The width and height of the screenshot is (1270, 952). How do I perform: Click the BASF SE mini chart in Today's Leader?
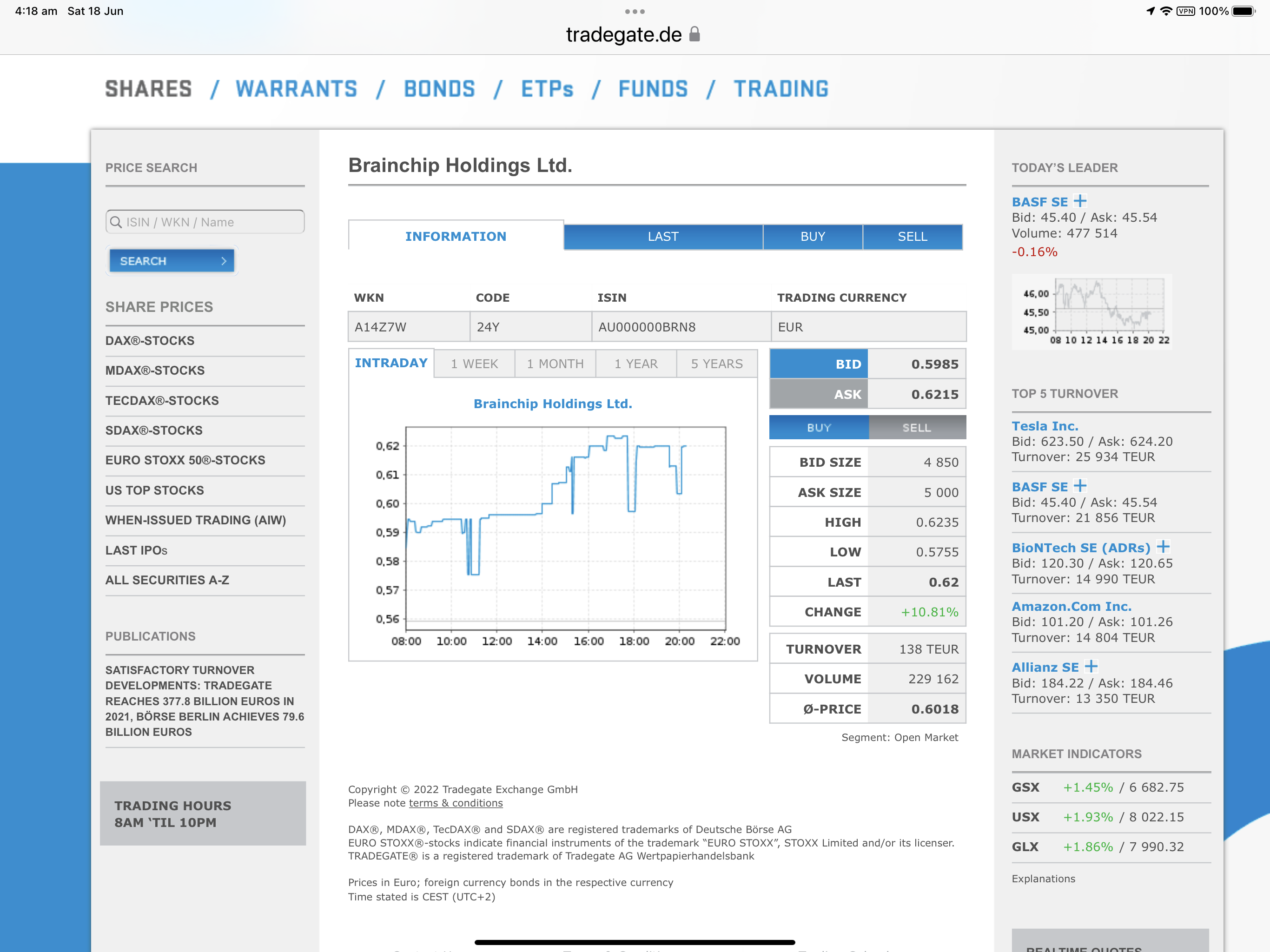[x=1092, y=312]
